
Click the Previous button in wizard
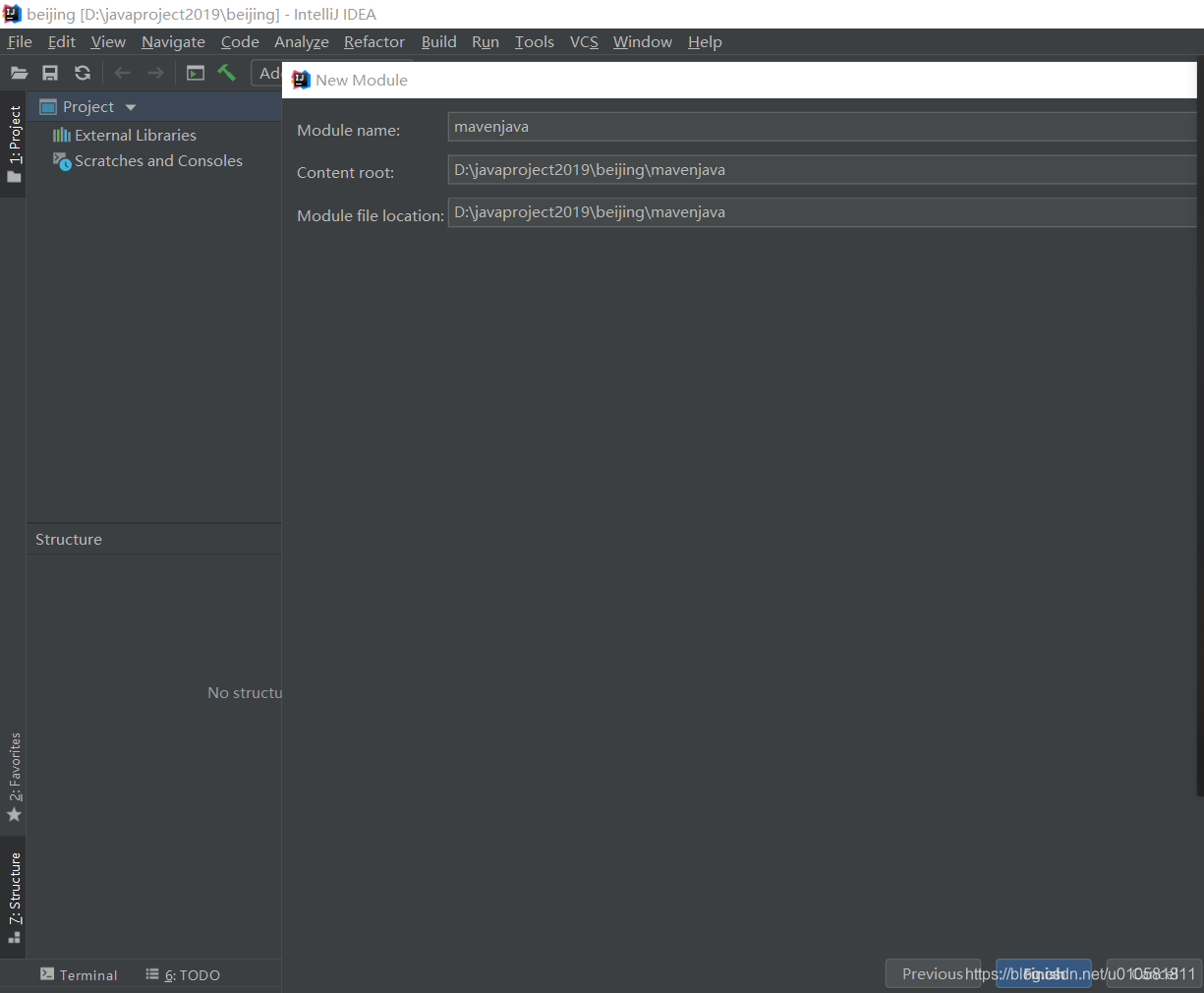pyautogui.click(x=933, y=973)
